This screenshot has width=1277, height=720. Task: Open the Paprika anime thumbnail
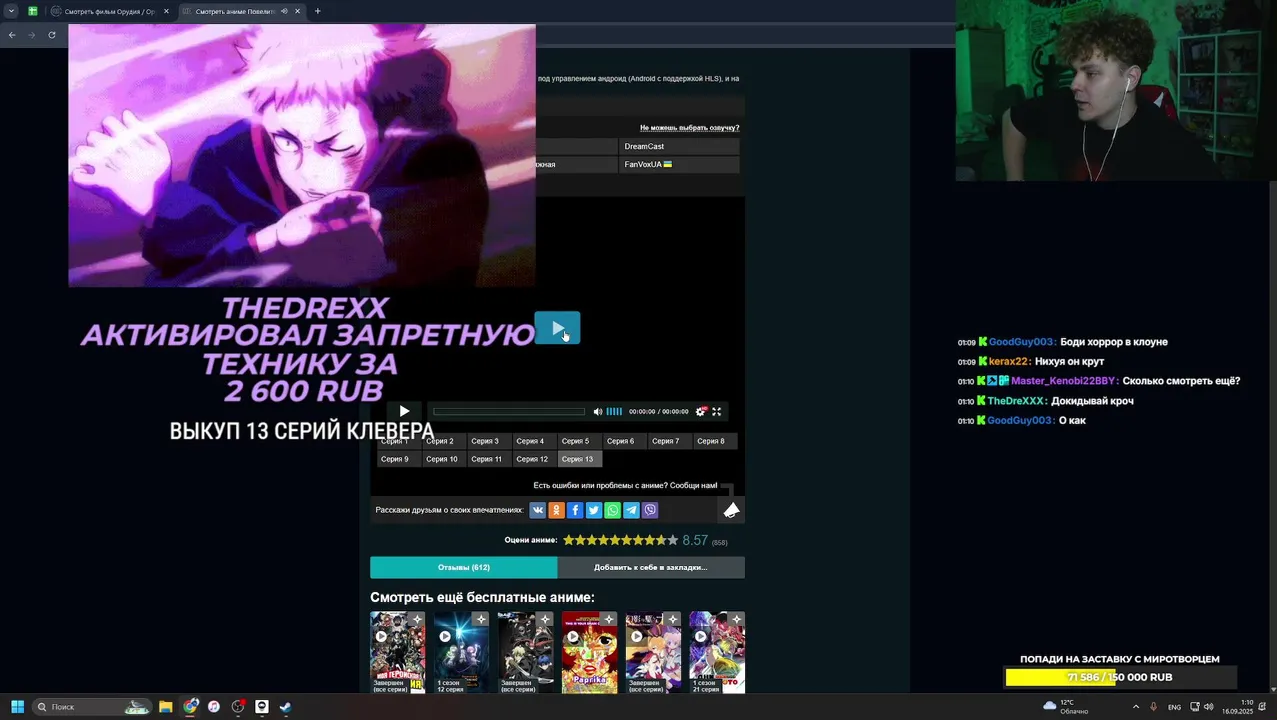pos(589,652)
